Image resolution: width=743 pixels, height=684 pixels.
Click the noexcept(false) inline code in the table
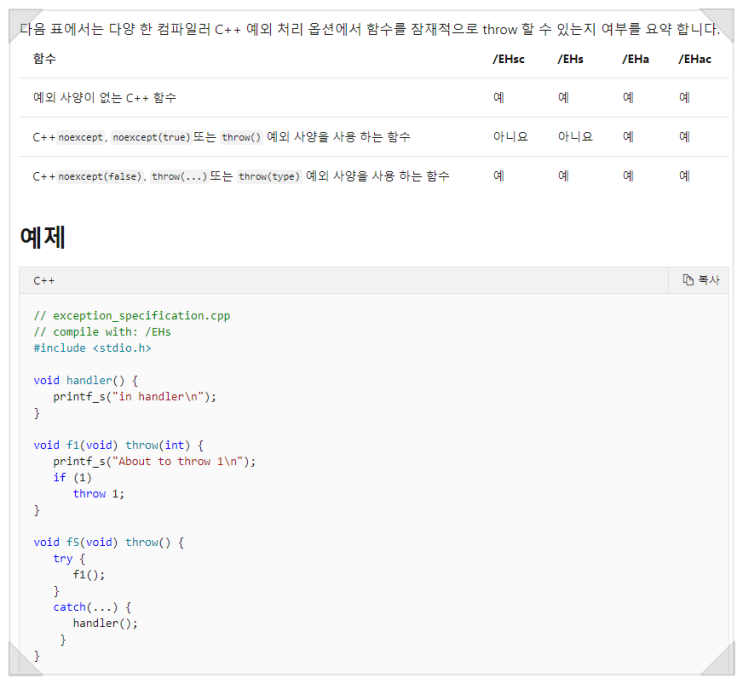coord(100,177)
